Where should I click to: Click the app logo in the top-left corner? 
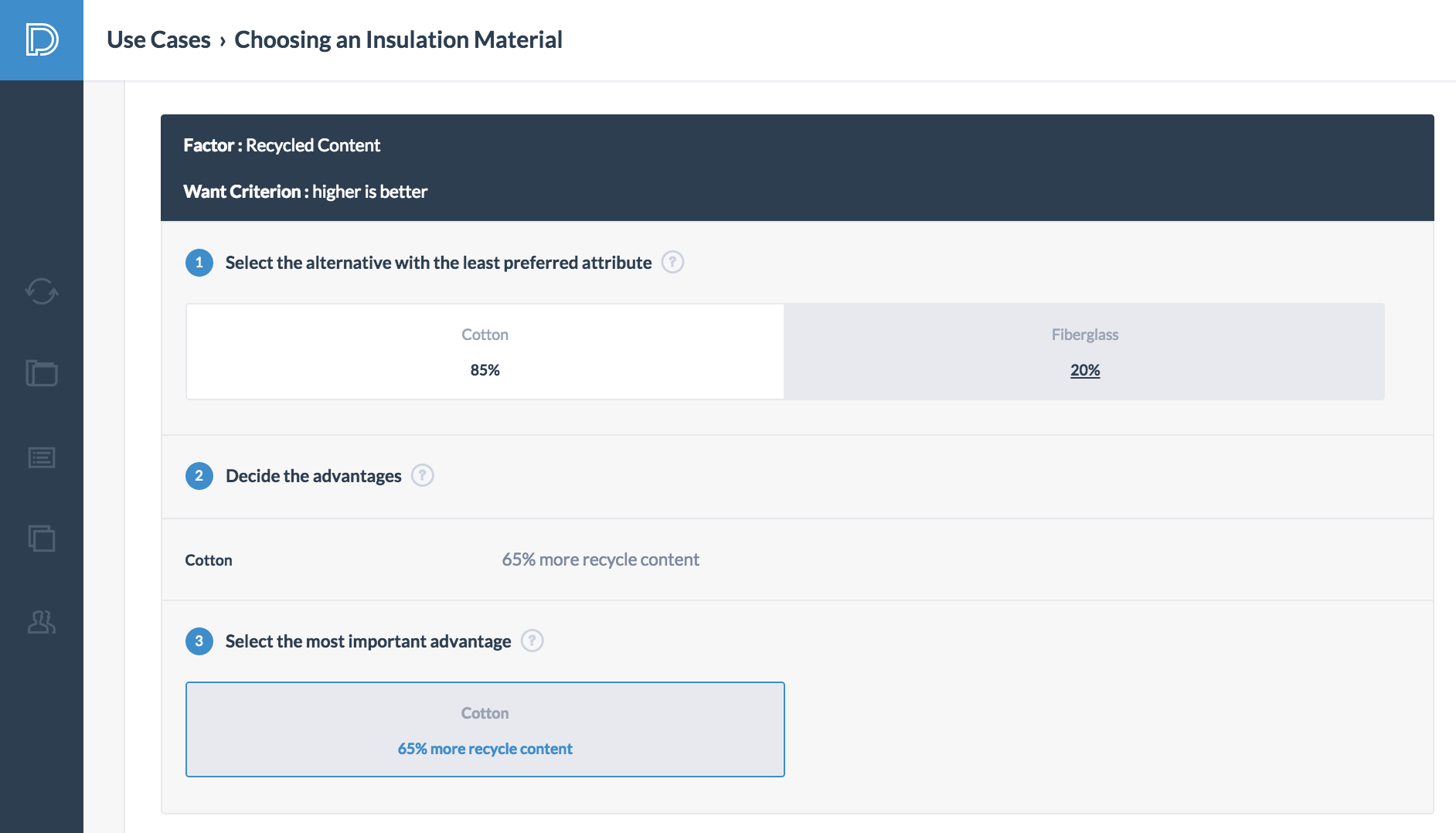[42, 39]
